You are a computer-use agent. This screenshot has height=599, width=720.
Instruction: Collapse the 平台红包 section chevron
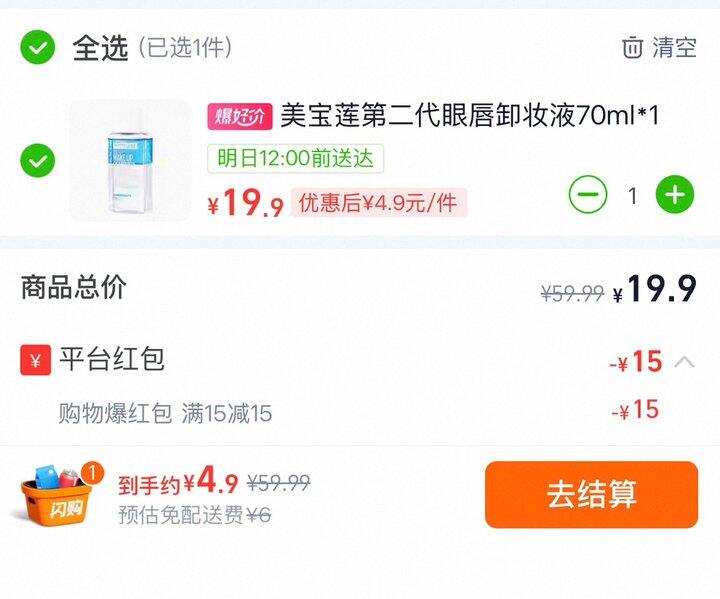(685, 362)
